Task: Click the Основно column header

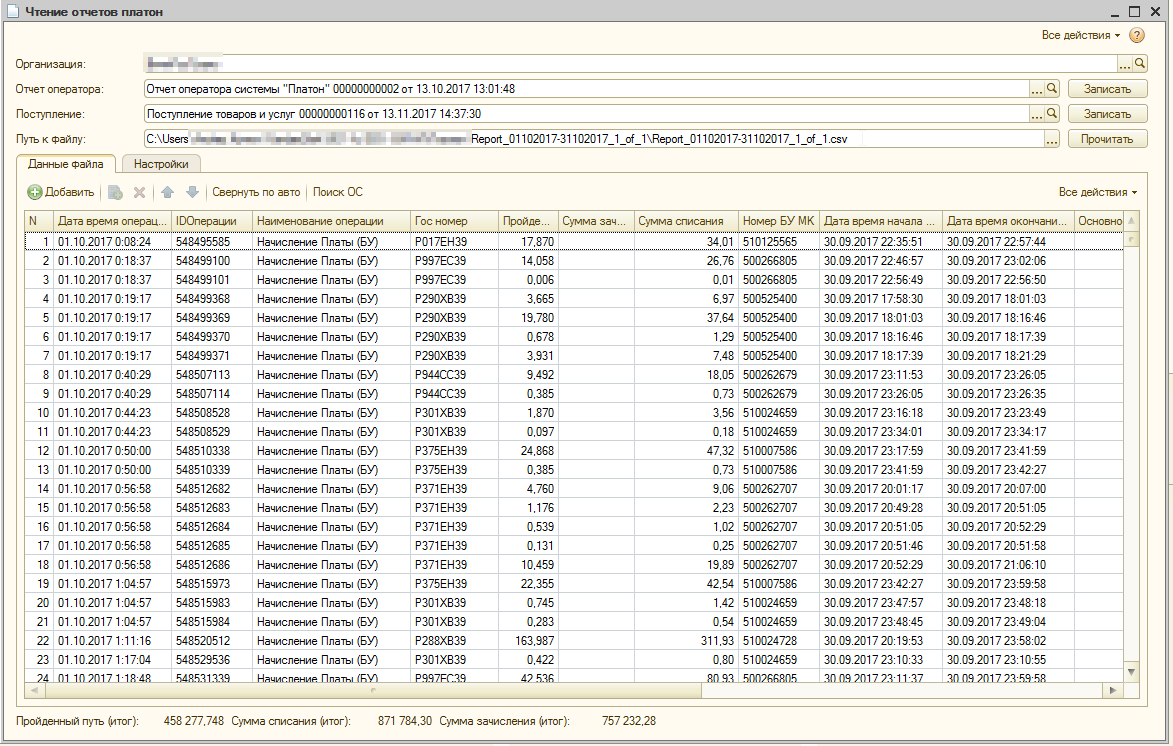Action: click(x=1099, y=221)
